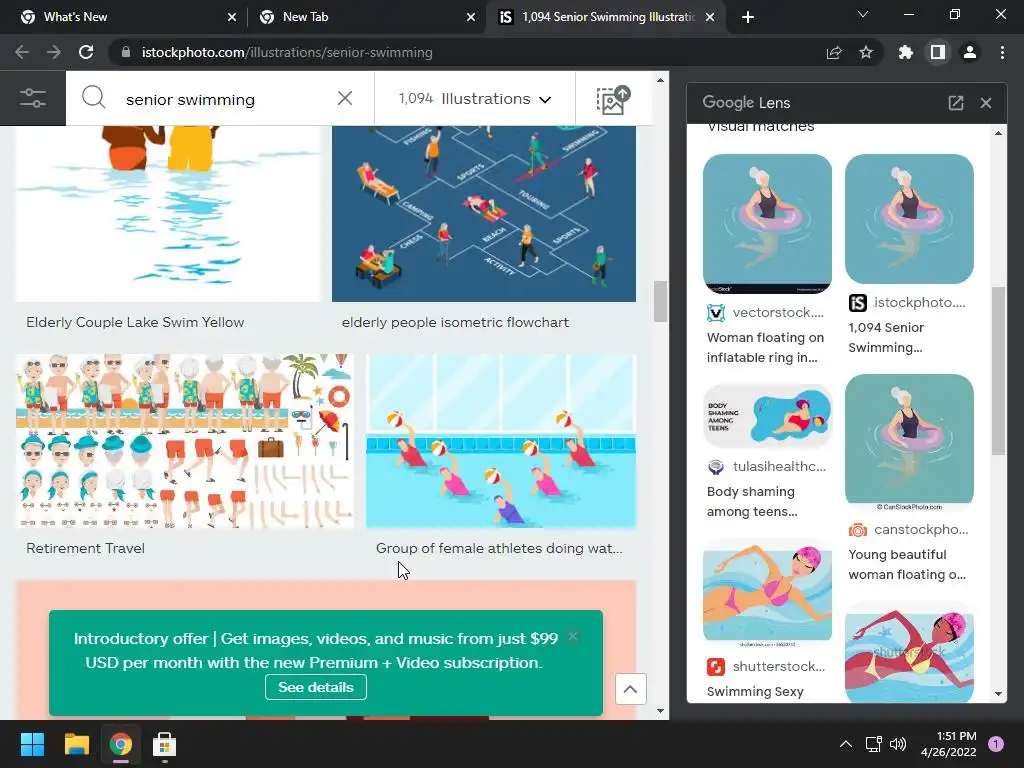
Task: Open elderly people isometric flowchart image
Action: pyautogui.click(x=484, y=214)
